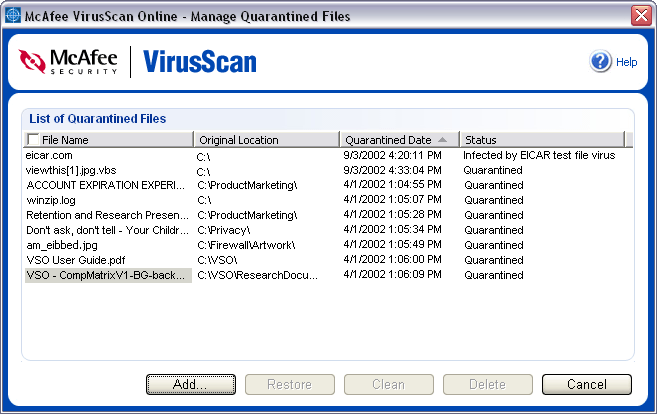657x414 pixels.
Task: Select Don't ask, don't tell file
Action: pyautogui.click(x=107, y=230)
